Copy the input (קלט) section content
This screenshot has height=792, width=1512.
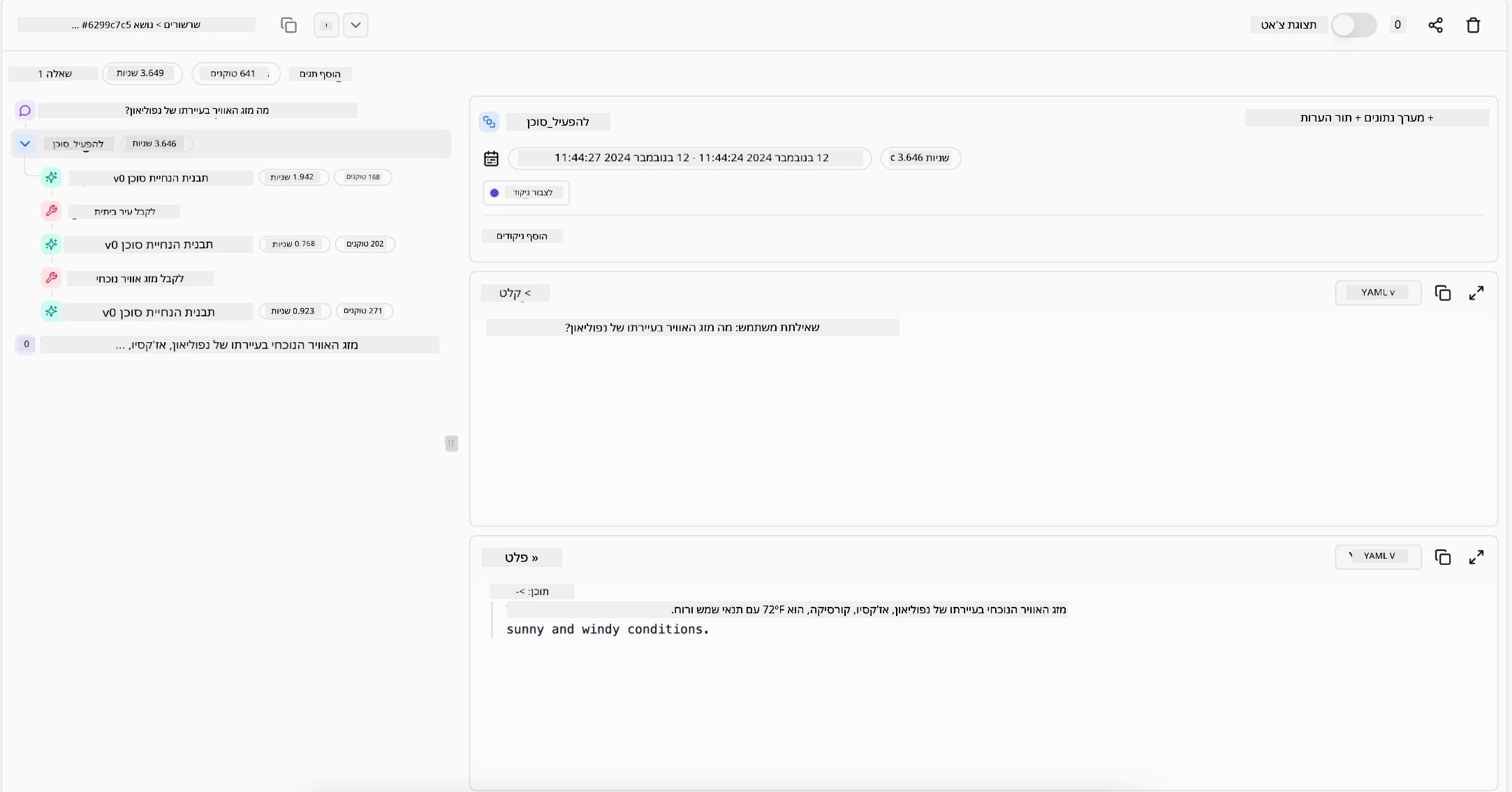point(1443,293)
